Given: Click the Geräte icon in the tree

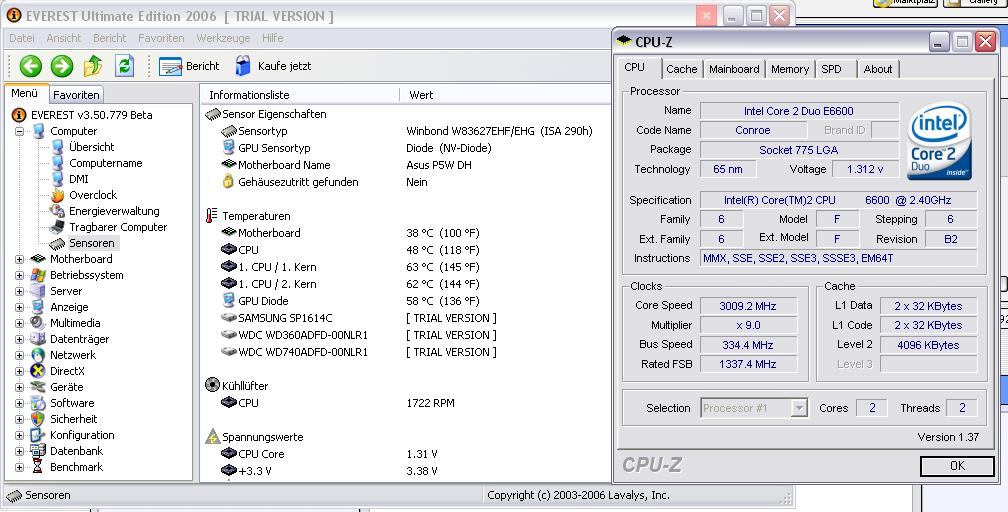Looking at the screenshot, I should [39, 387].
